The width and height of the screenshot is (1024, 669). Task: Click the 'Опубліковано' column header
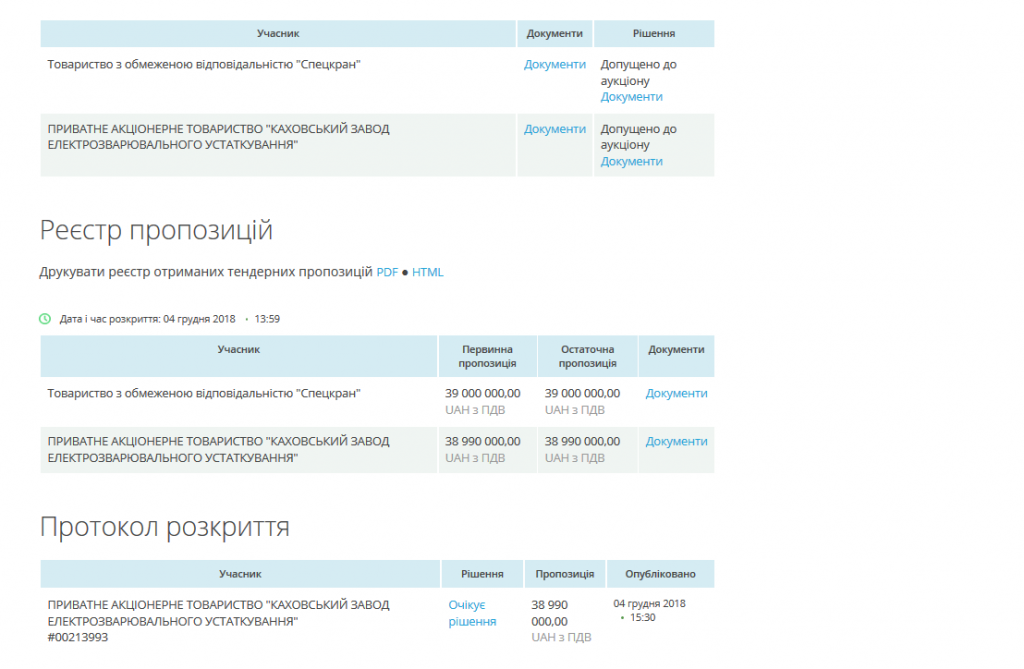click(x=660, y=574)
